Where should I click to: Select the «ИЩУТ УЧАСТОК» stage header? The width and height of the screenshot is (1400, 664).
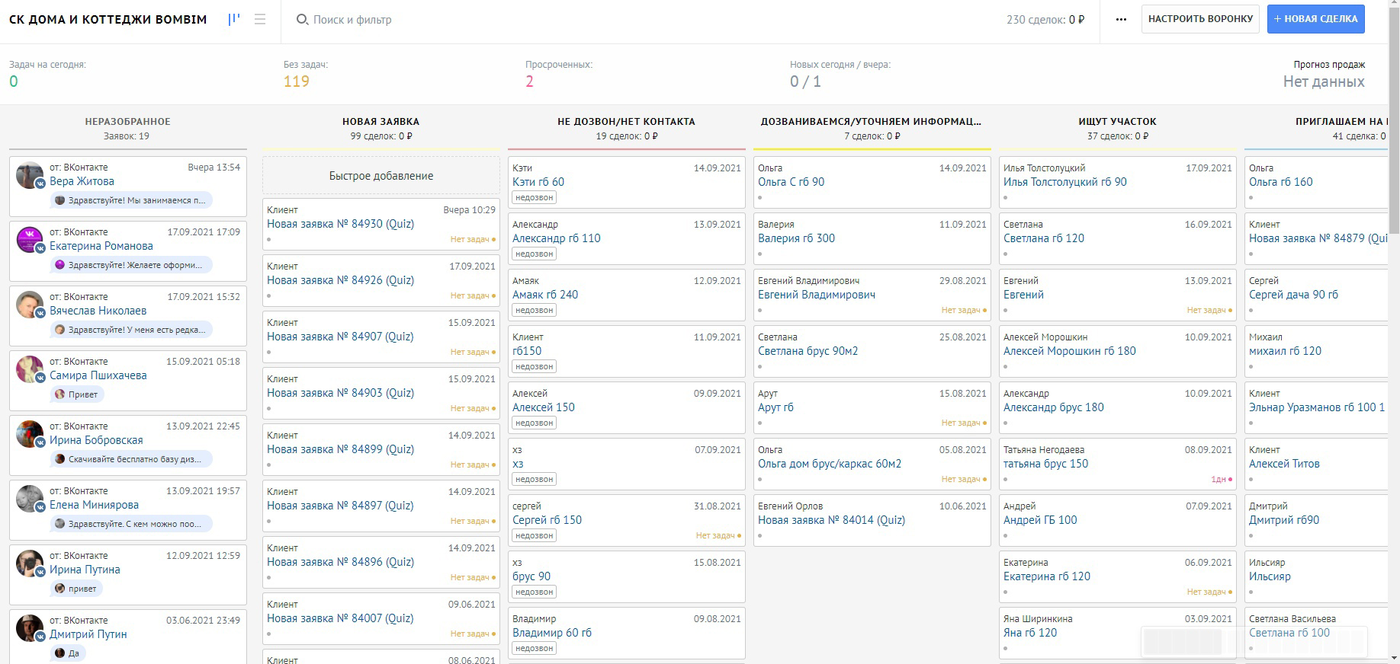coord(1117,121)
